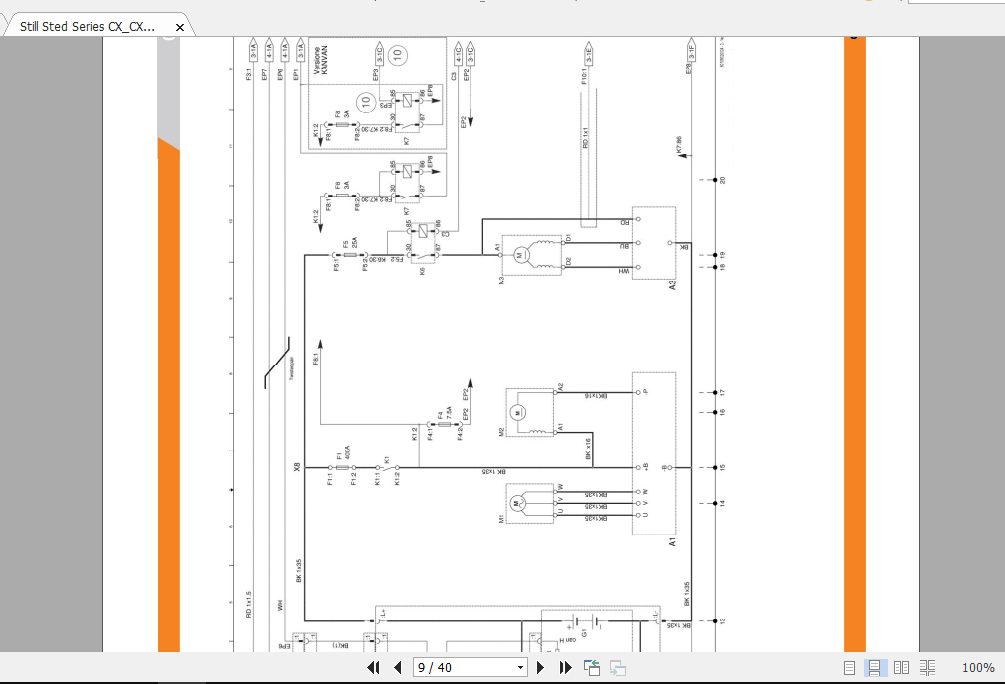Viewport: 1005px width, 684px height.
Task: Switch to continuous page view
Action: [874, 667]
